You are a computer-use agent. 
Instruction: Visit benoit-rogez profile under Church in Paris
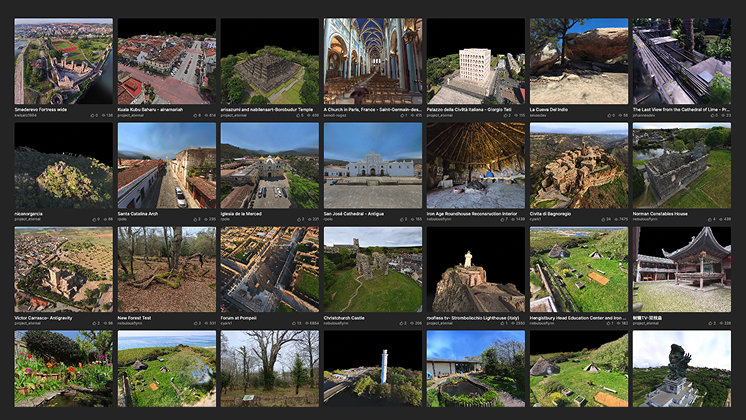click(334, 115)
